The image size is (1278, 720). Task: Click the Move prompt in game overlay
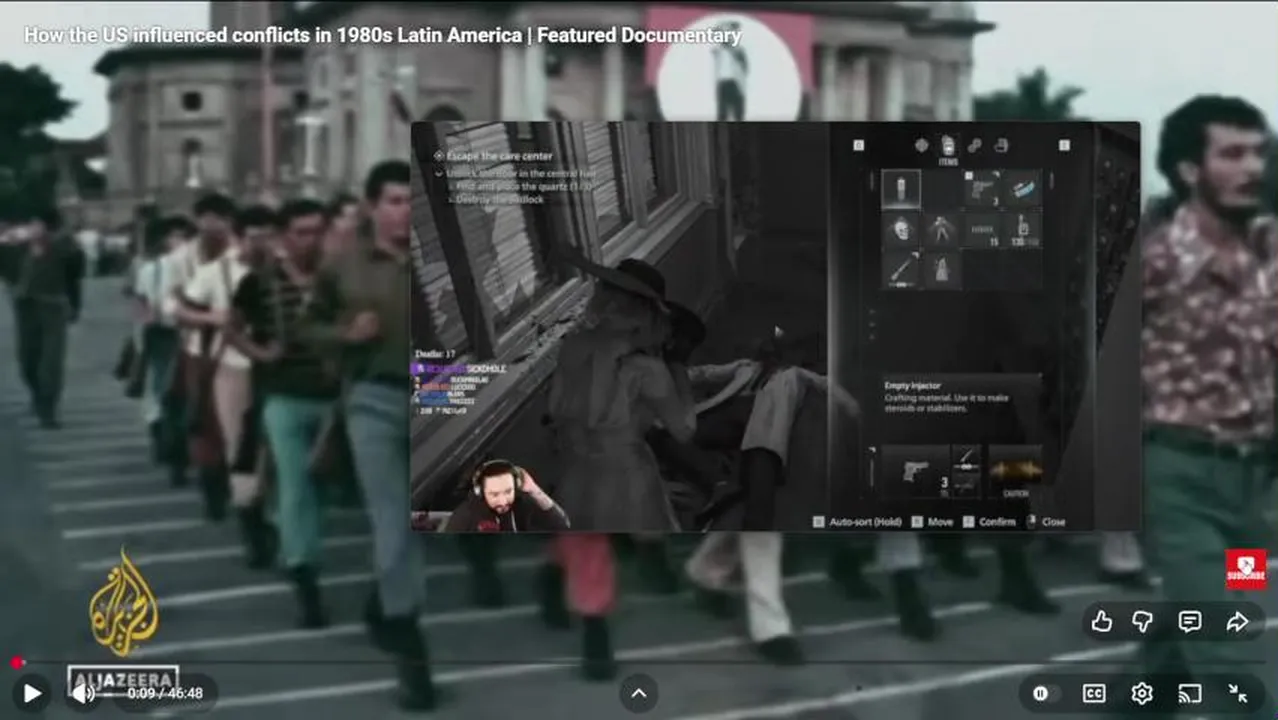(x=933, y=522)
